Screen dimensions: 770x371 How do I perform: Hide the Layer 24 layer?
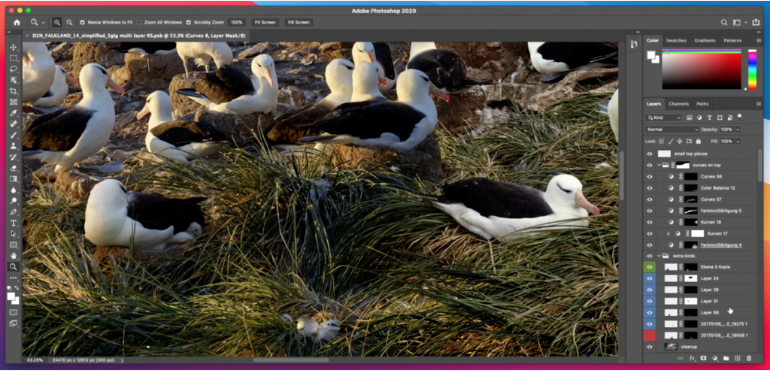tap(650, 278)
